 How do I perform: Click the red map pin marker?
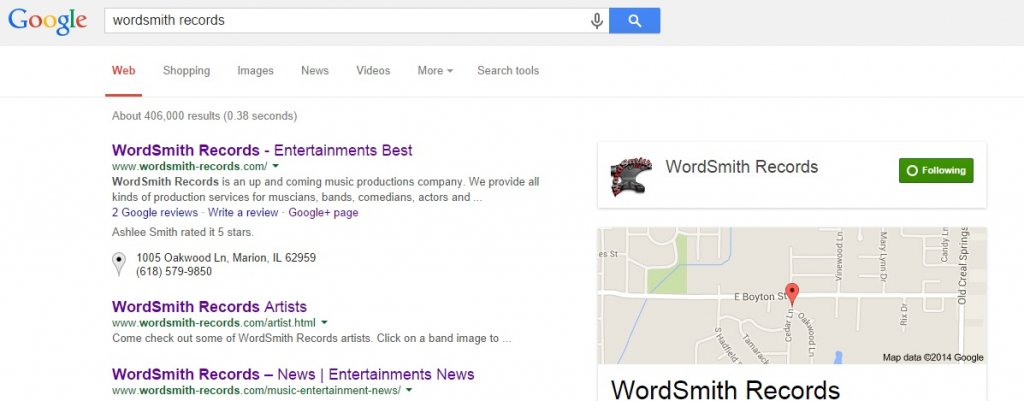pos(792,295)
